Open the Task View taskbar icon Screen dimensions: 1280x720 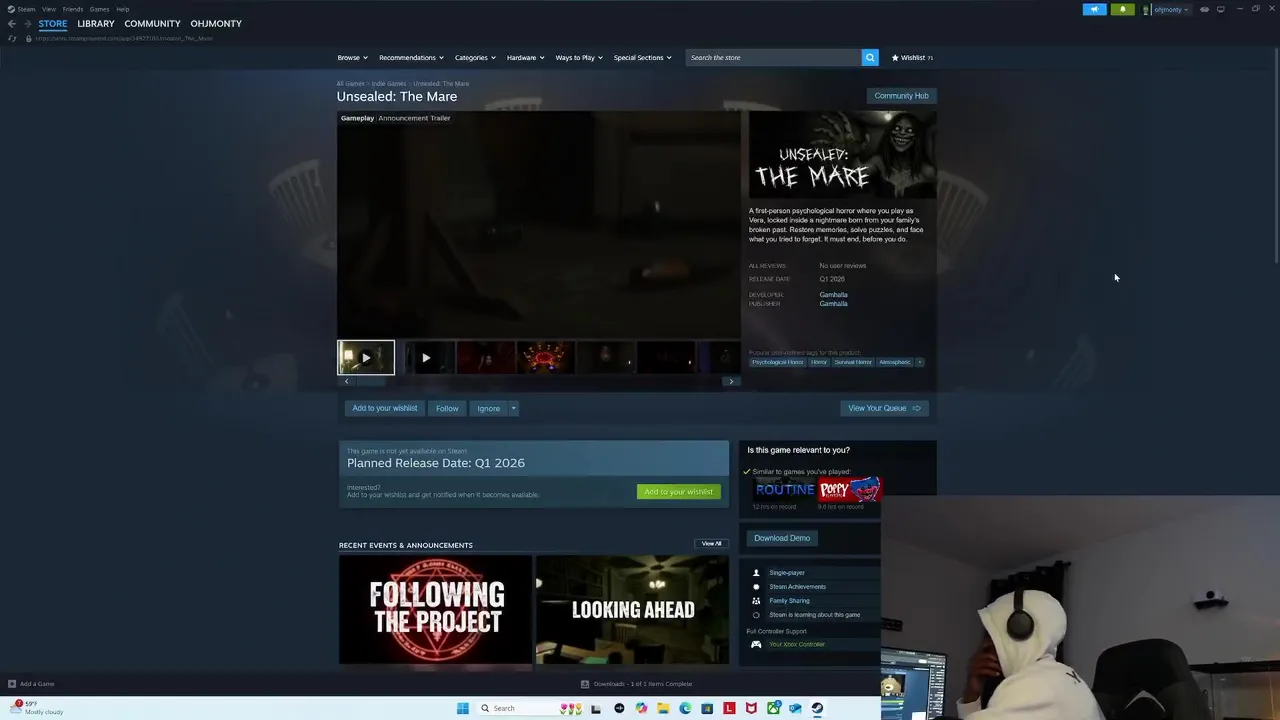tap(595, 708)
